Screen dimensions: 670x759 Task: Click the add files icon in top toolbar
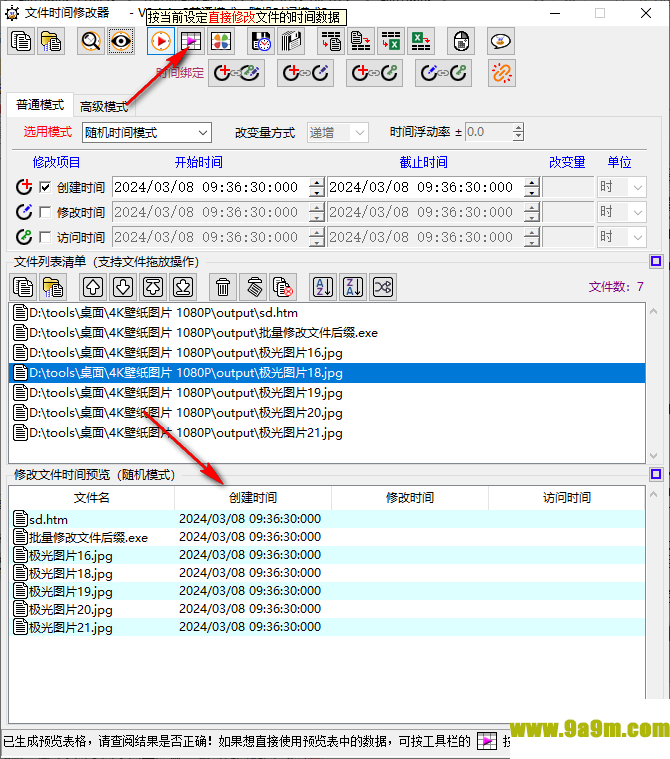click(x=21, y=41)
